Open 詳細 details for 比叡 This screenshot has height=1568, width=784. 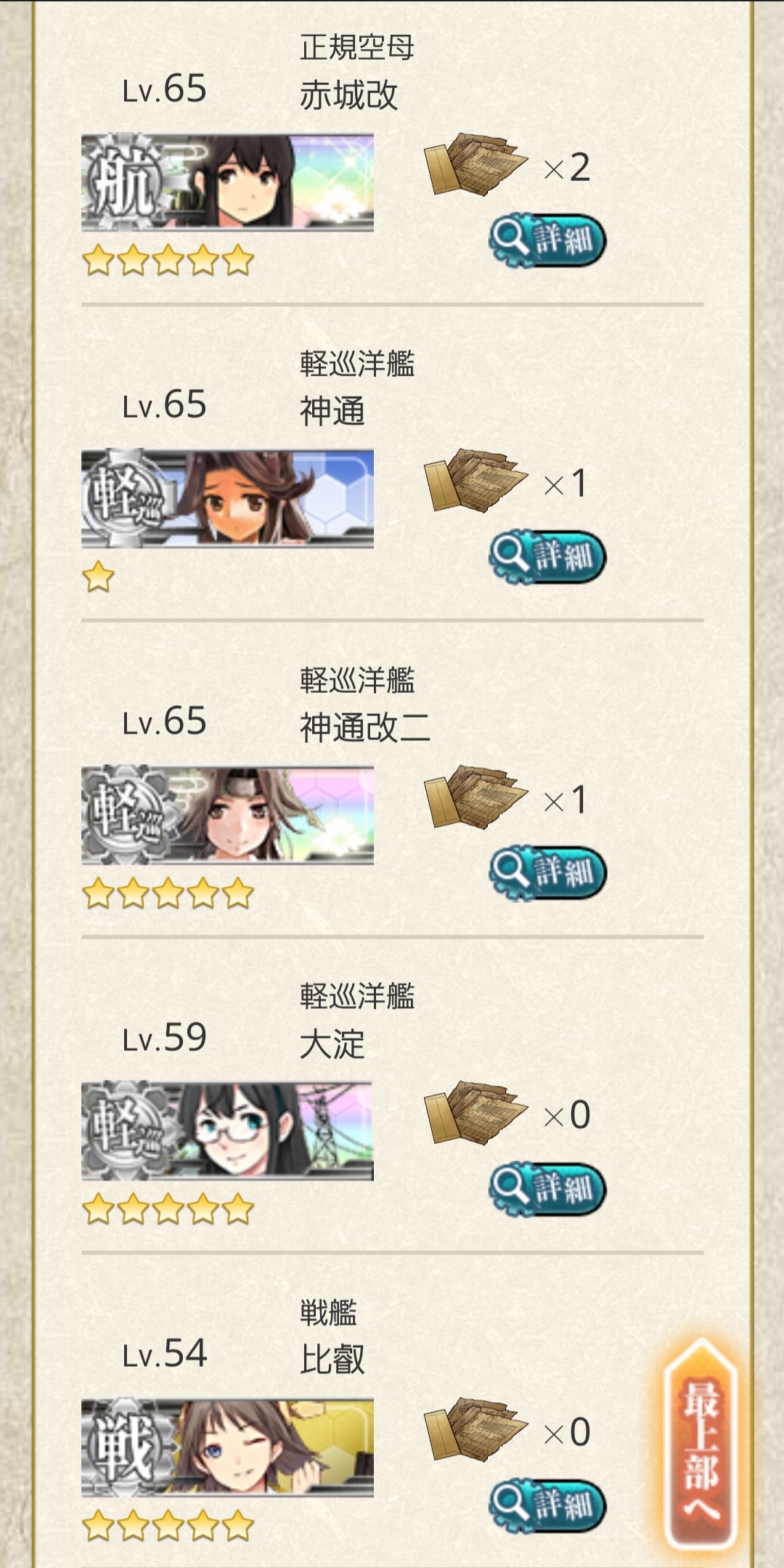pos(547,1506)
